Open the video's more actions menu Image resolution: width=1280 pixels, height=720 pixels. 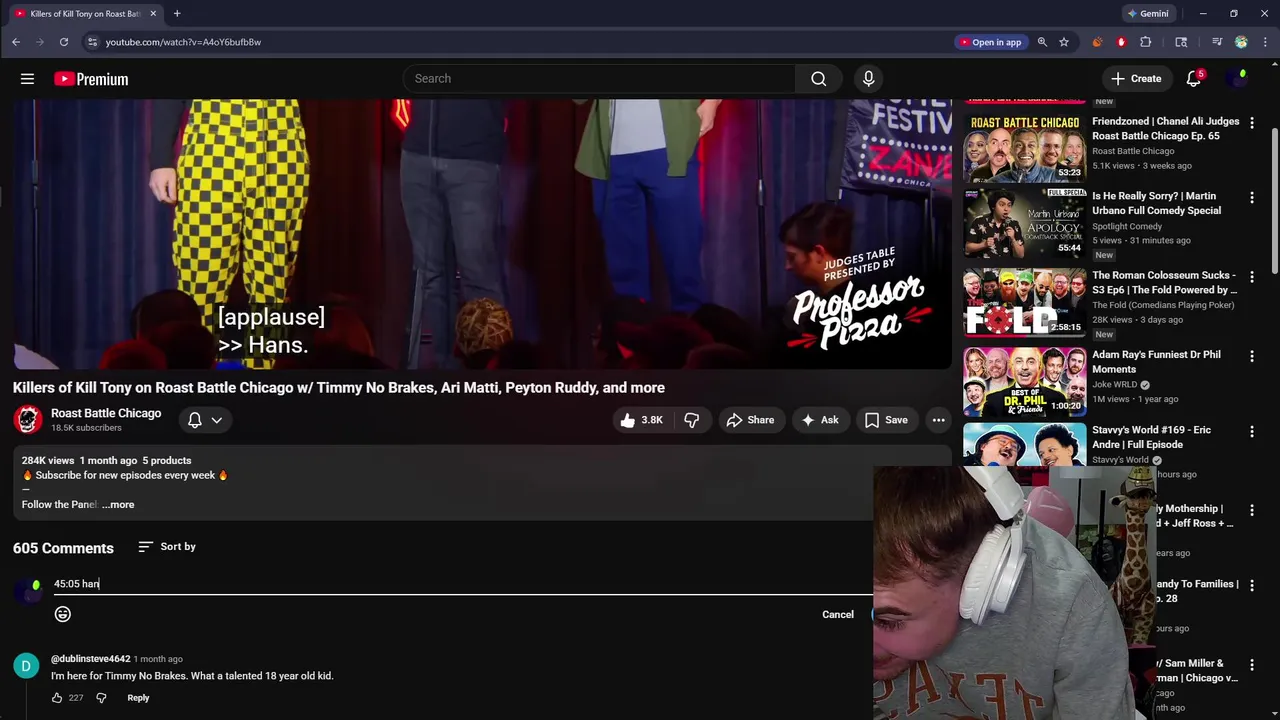[x=938, y=420]
